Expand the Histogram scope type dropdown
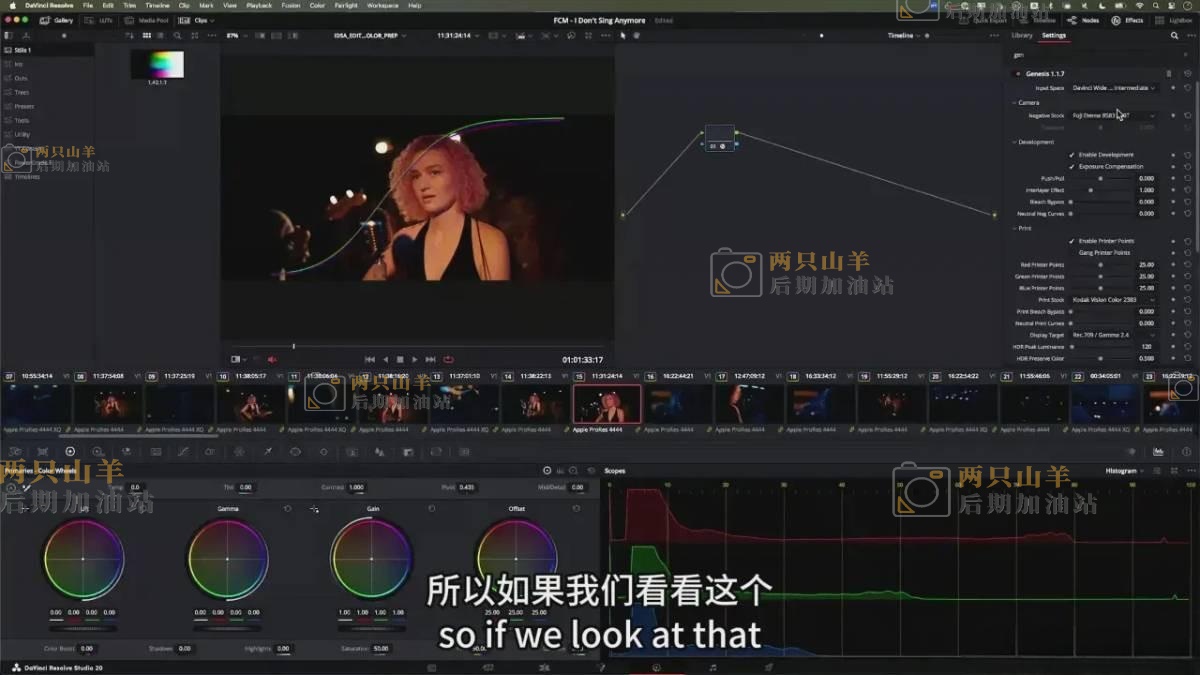 coord(1124,471)
